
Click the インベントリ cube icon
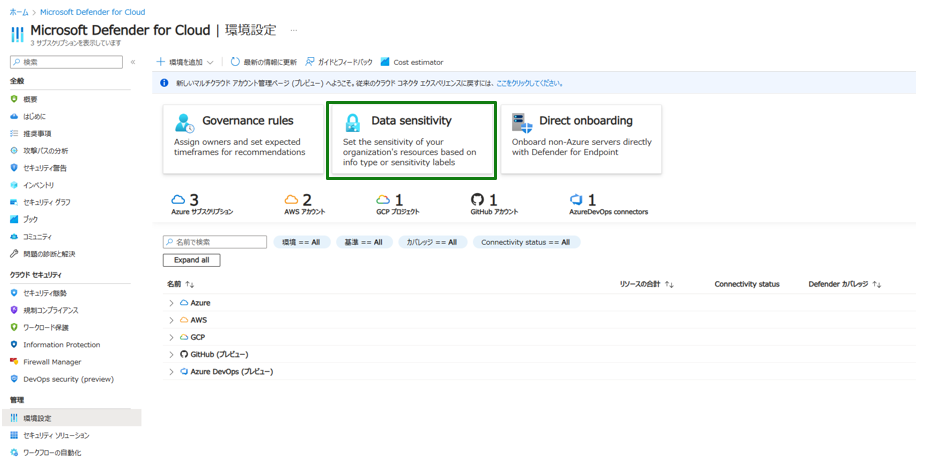coord(14,185)
